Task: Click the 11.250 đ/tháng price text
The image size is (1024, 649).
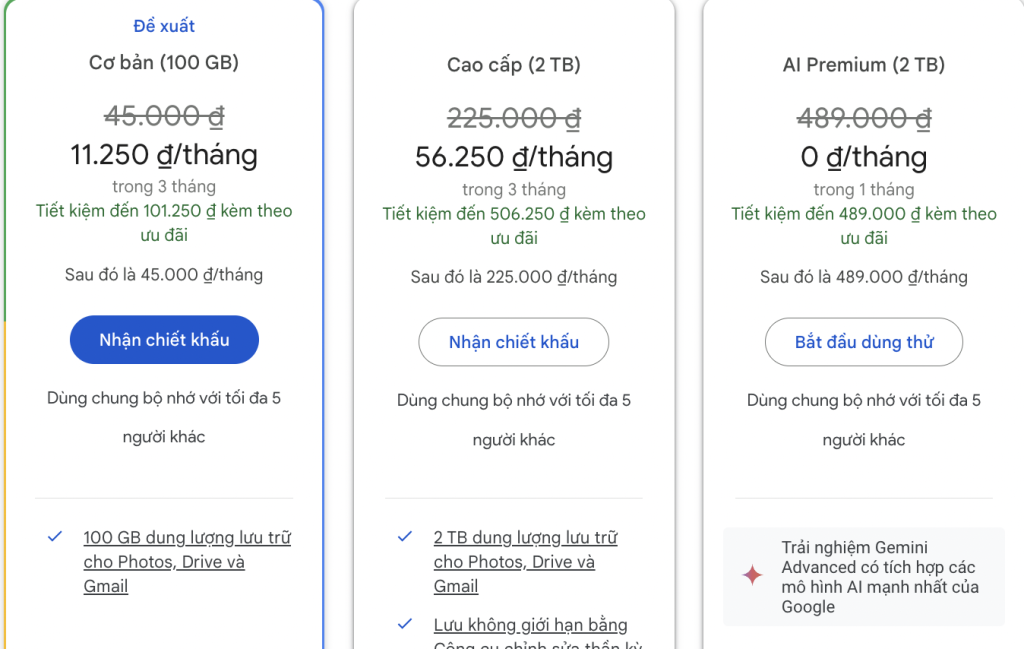Action: click(x=164, y=155)
